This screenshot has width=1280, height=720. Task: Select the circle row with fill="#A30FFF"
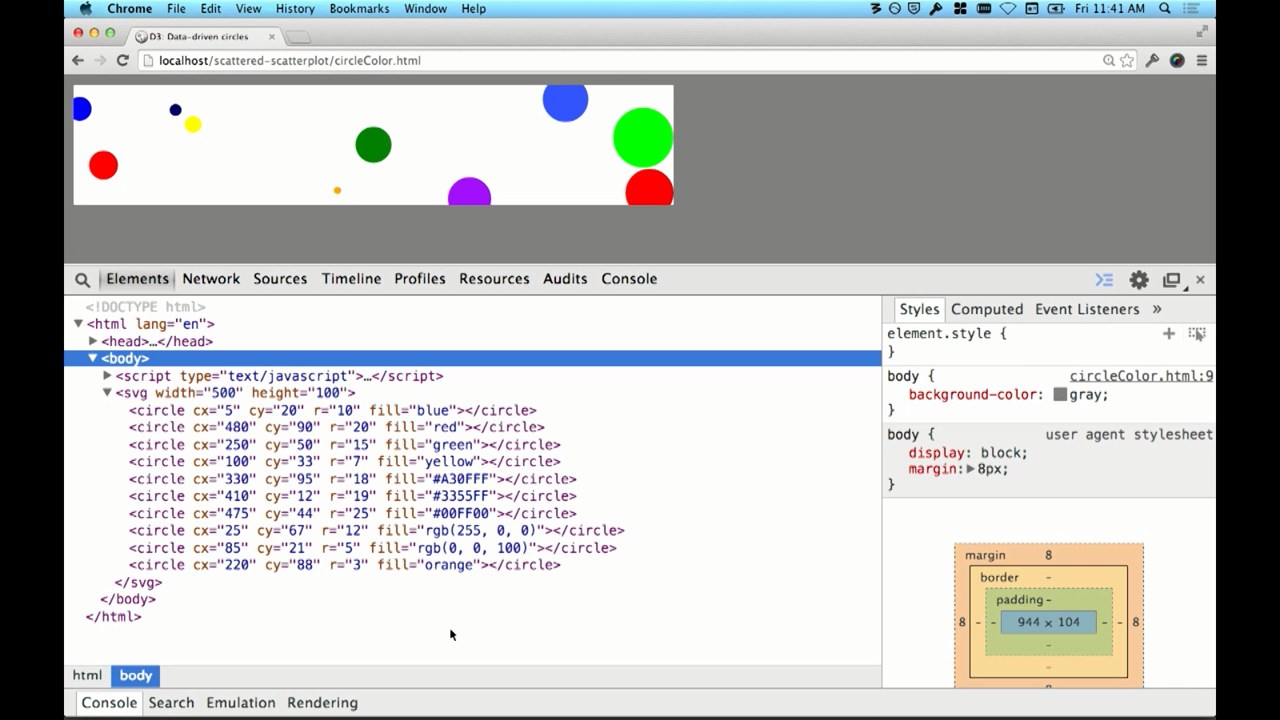[x=352, y=479]
